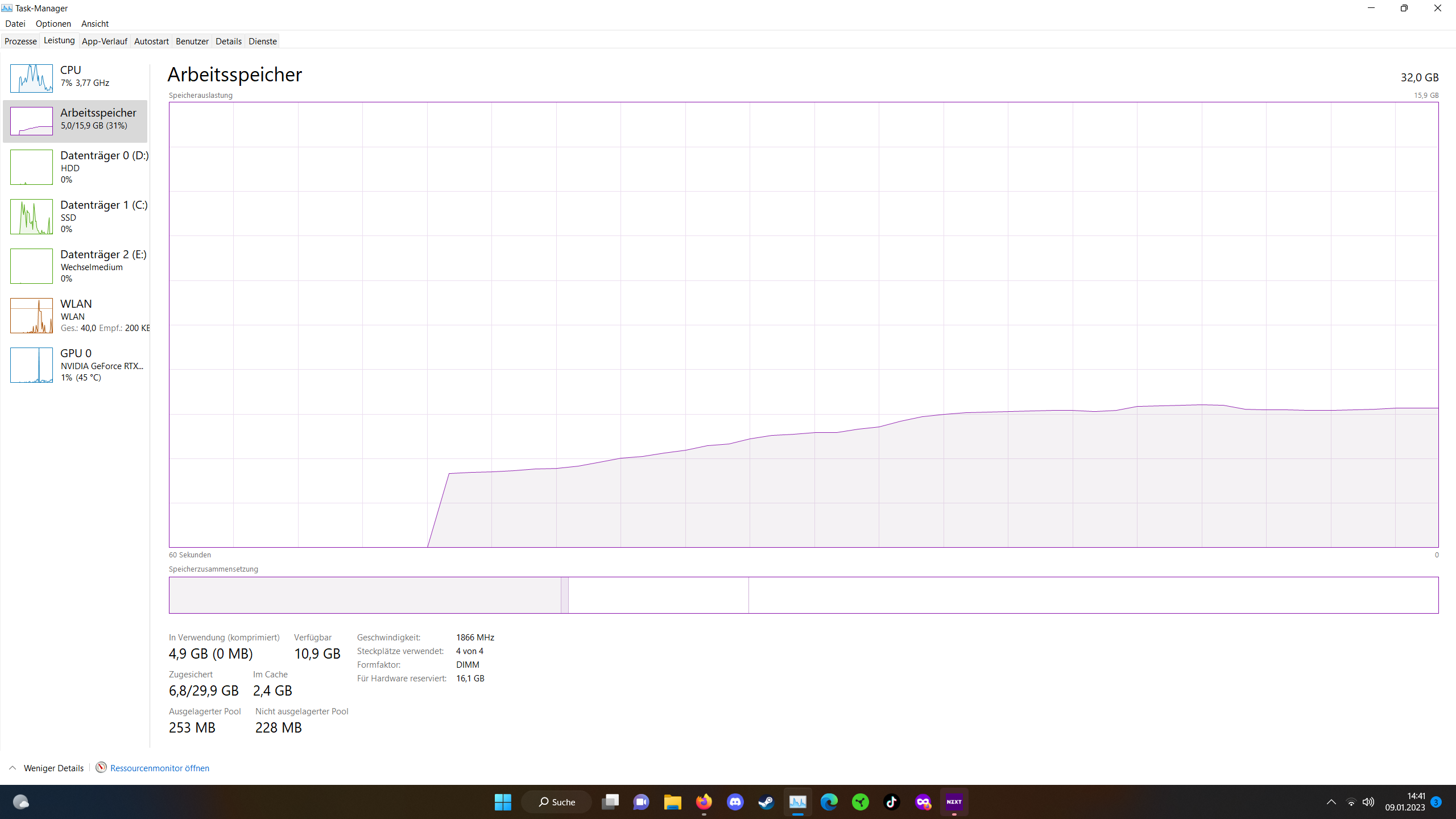Show the WLAN usage graph
Image resolution: width=1456 pixels, height=819 pixels.
(x=75, y=315)
